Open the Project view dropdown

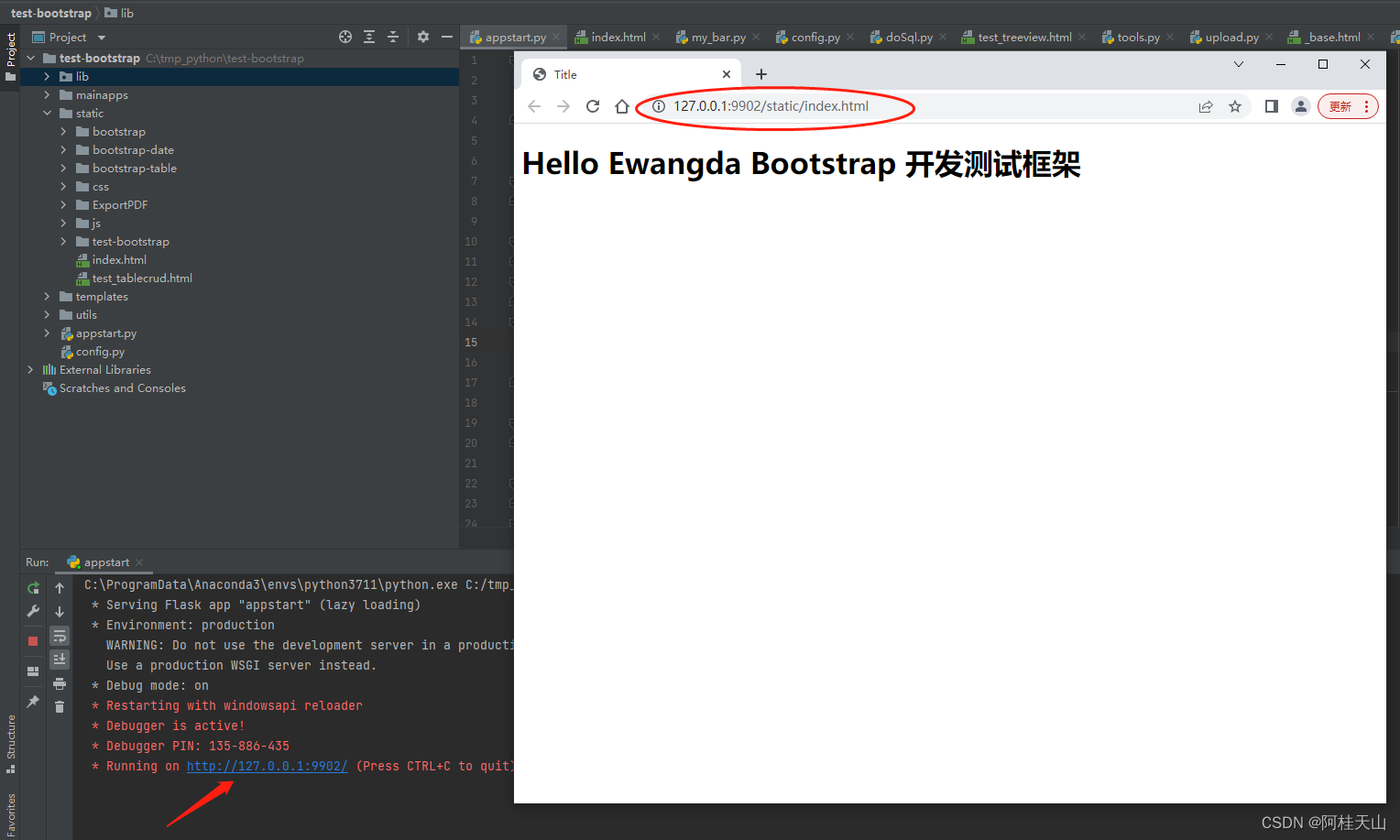(99, 37)
